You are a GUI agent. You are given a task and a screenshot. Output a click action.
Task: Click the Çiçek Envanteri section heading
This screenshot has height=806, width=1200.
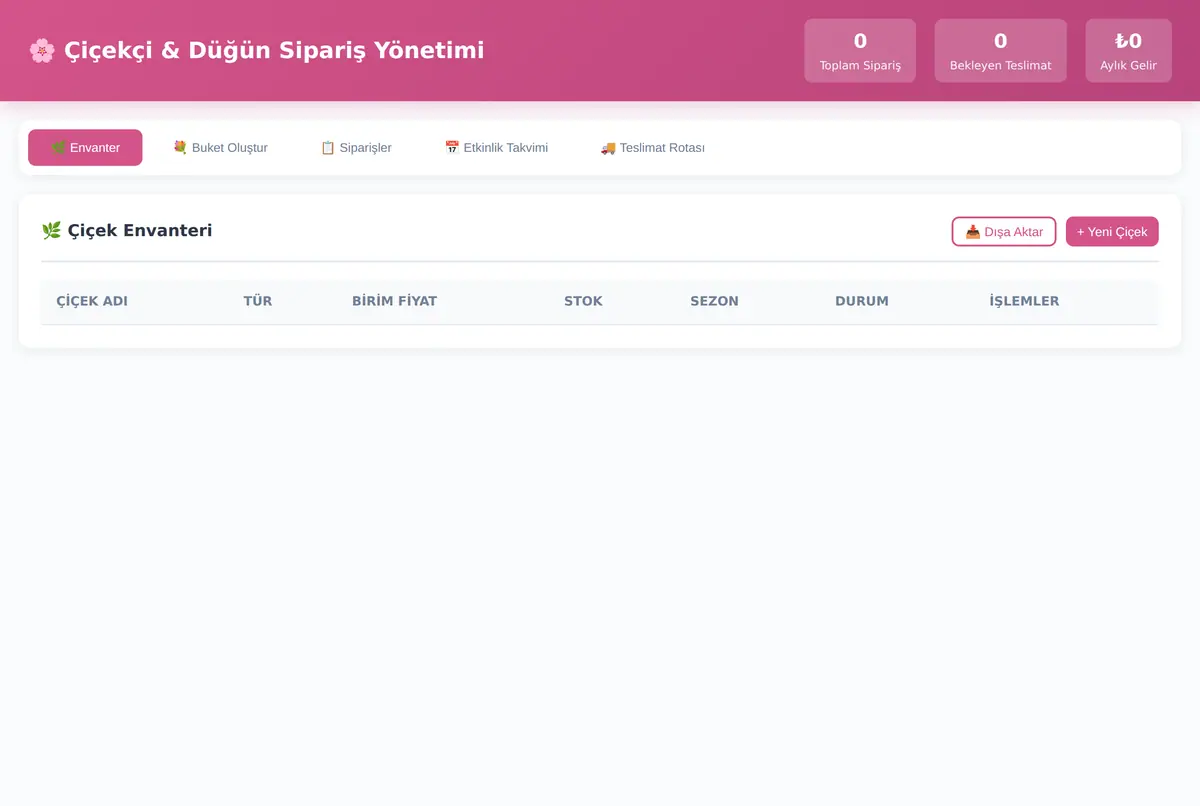coord(127,231)
